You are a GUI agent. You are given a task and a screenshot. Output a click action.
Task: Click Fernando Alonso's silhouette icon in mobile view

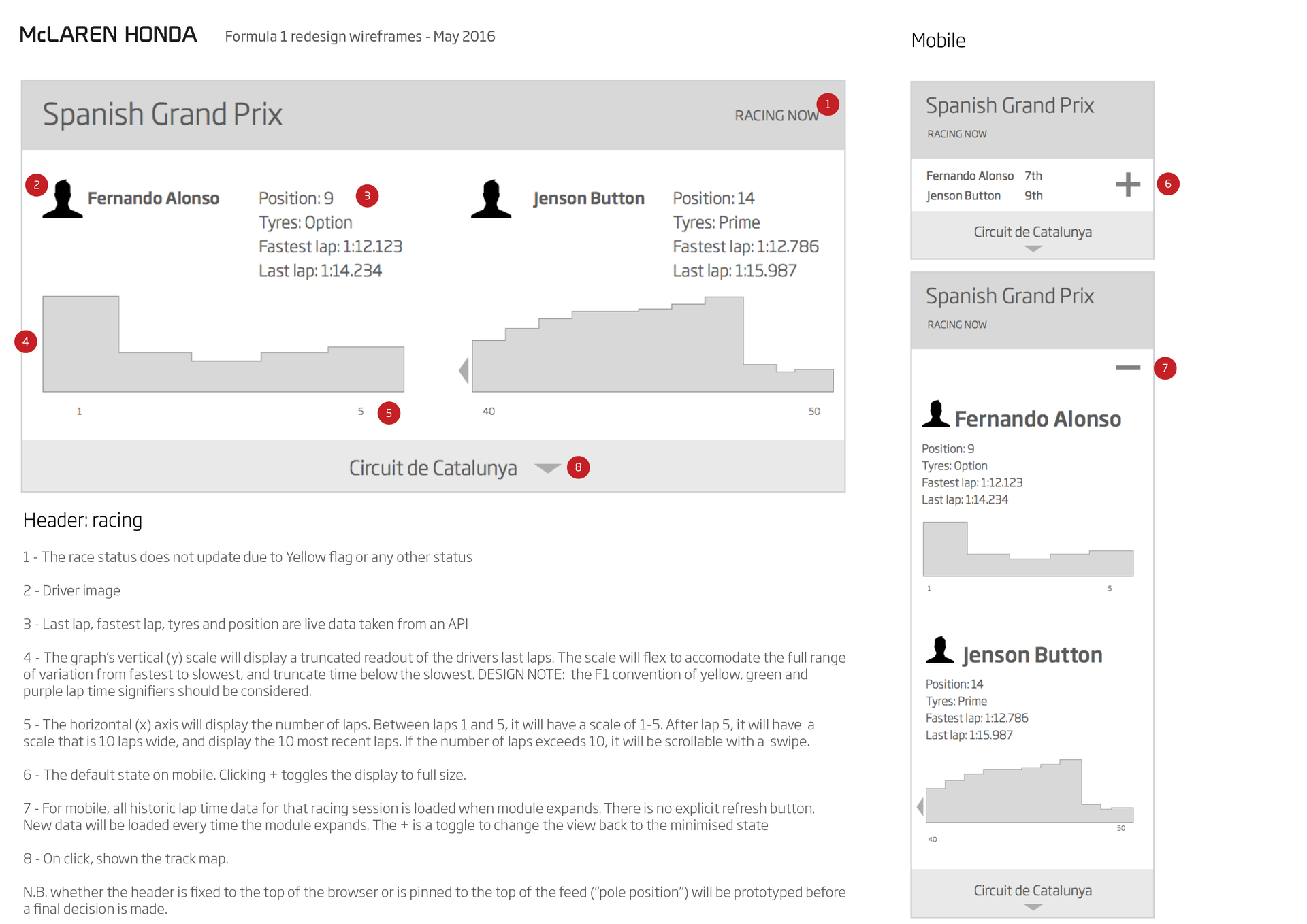click(936, 414)
